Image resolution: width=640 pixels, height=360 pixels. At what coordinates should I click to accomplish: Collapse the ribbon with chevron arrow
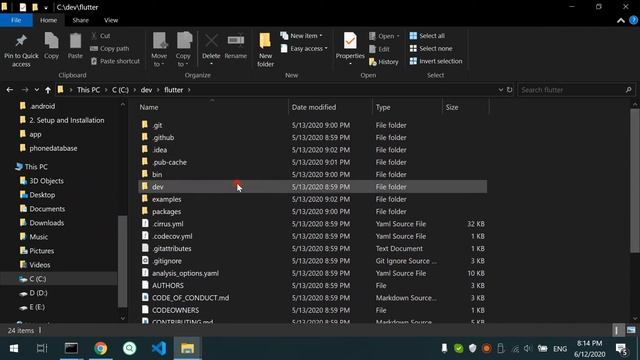620,20
